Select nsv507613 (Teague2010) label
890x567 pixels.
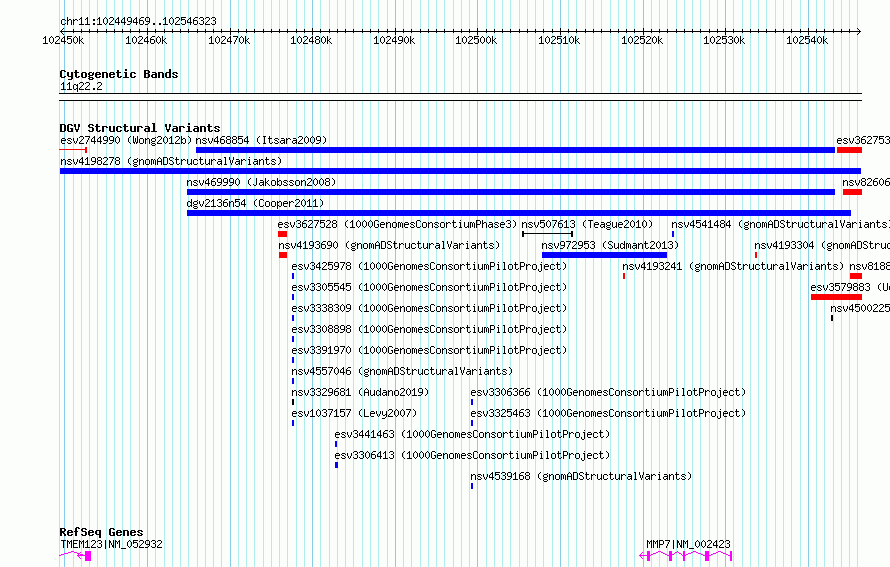point(587,224)
